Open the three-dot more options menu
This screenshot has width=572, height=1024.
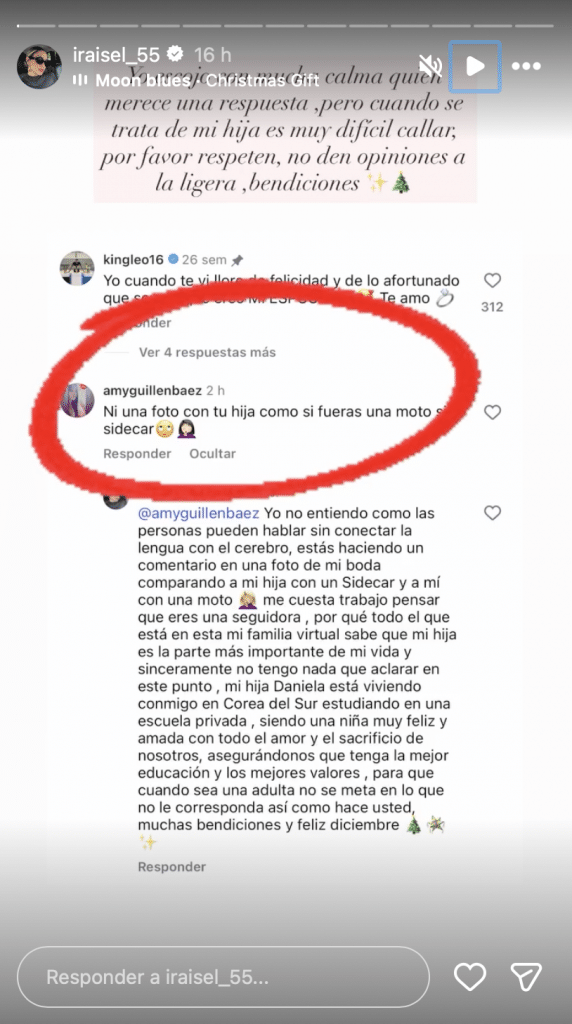(526, 67)
